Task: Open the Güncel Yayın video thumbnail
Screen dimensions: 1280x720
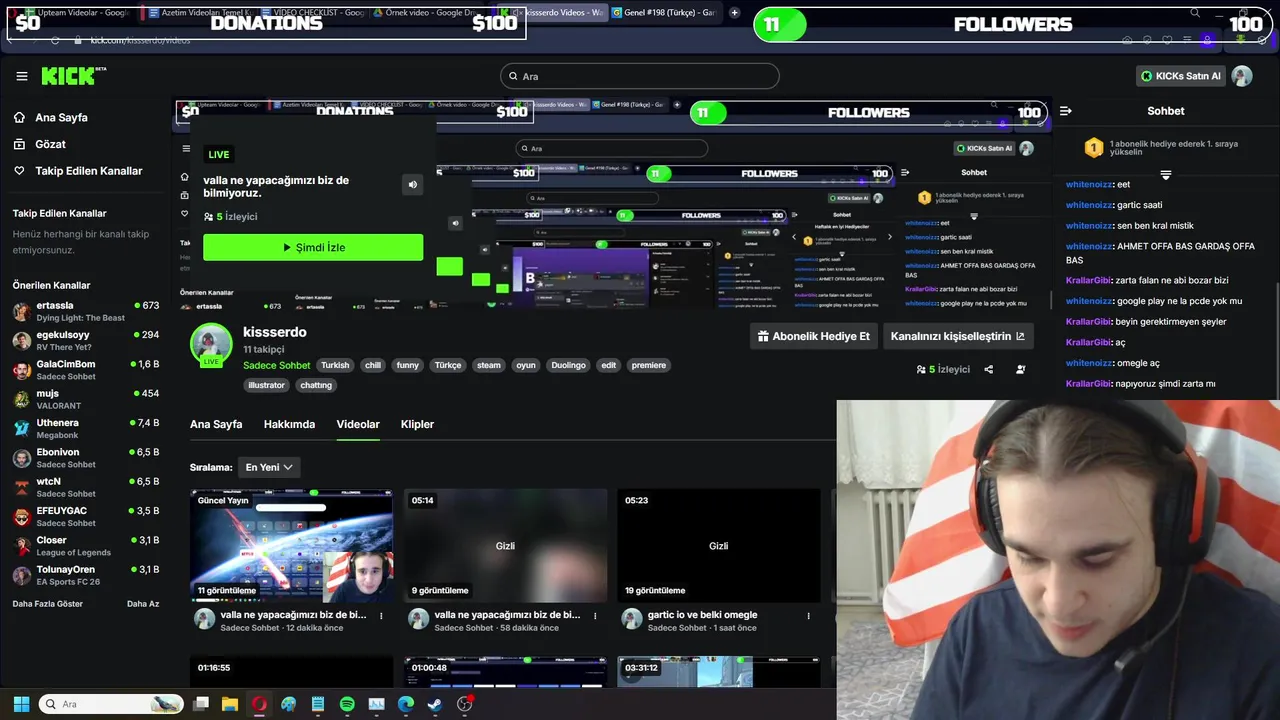Action: [x=291, y=545]
